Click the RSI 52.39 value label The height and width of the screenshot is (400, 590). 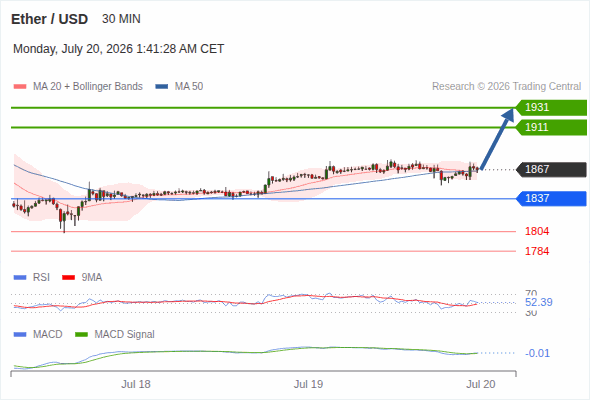pos(539,302)
